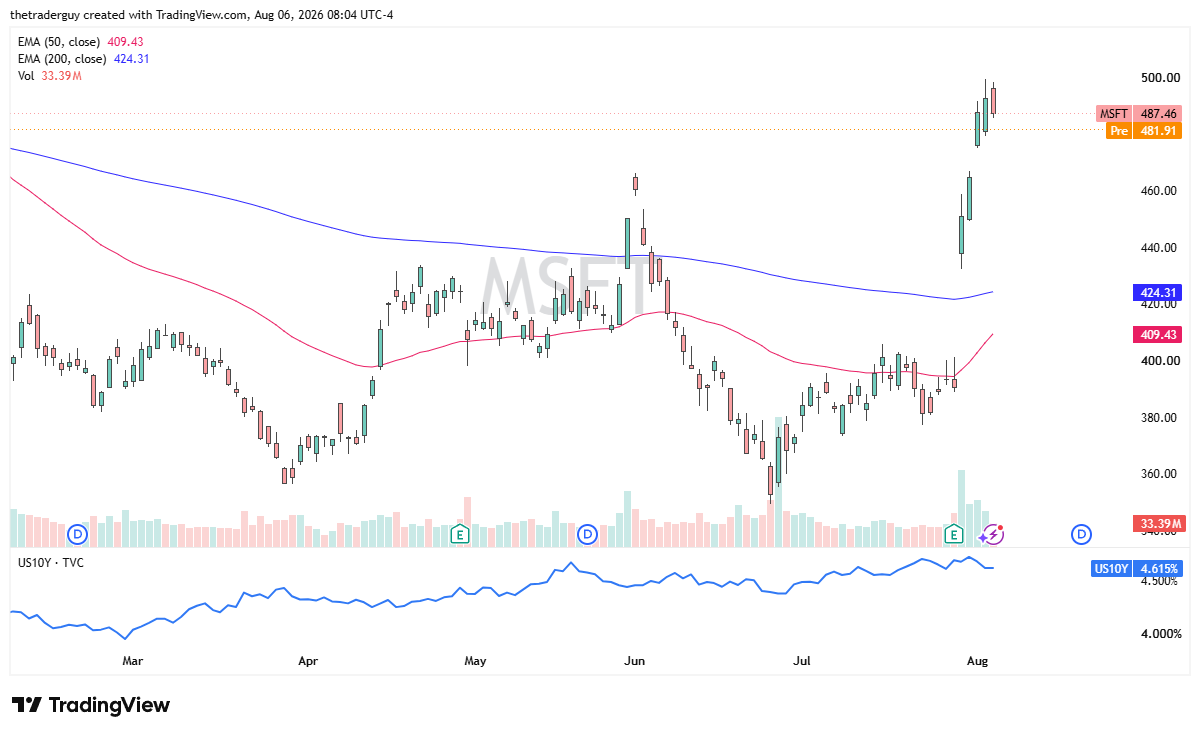Click the pink 409.43 EMA label
1200x735 pixels.
click(x=1158, y=335)
